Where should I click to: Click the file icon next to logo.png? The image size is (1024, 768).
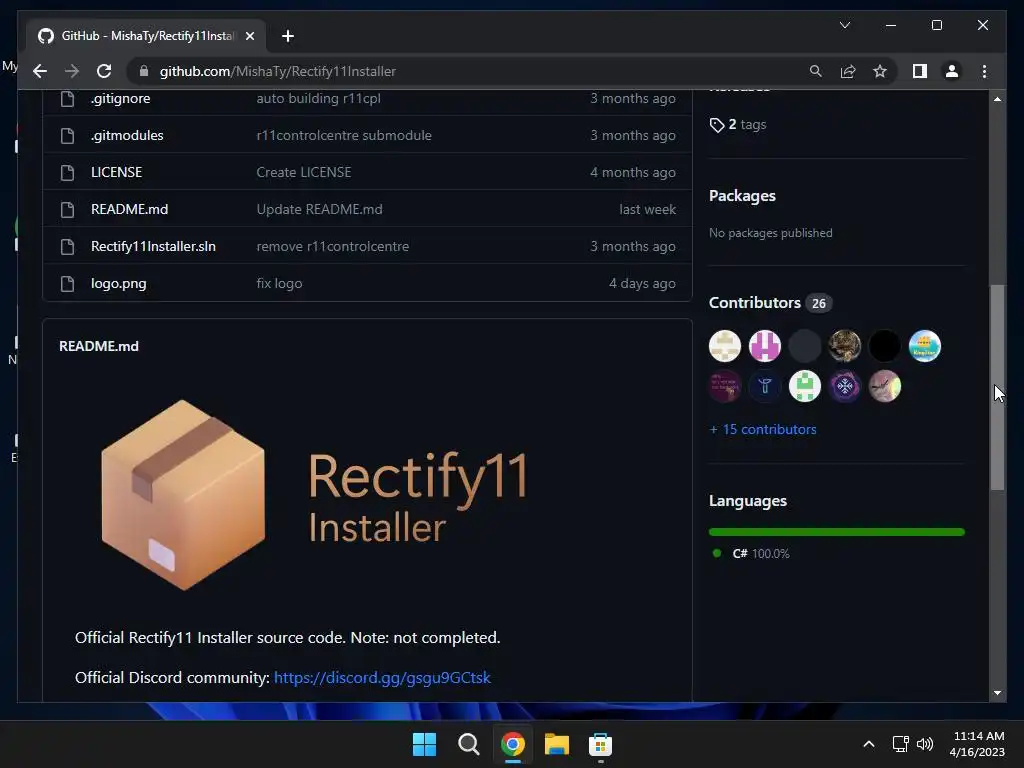pyautogui.click(x=67, y=283)
